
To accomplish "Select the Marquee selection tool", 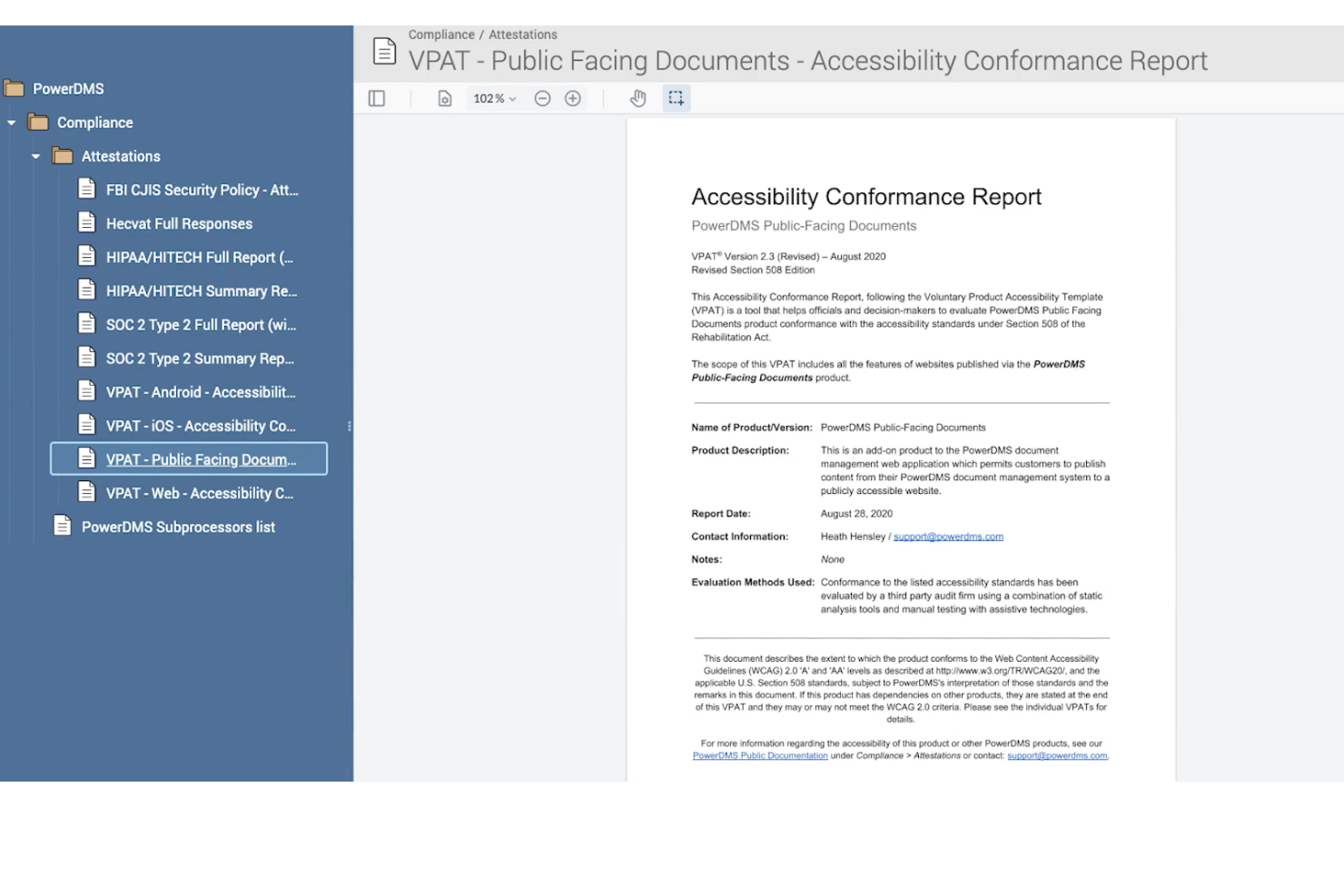I will tap(676, 98).
